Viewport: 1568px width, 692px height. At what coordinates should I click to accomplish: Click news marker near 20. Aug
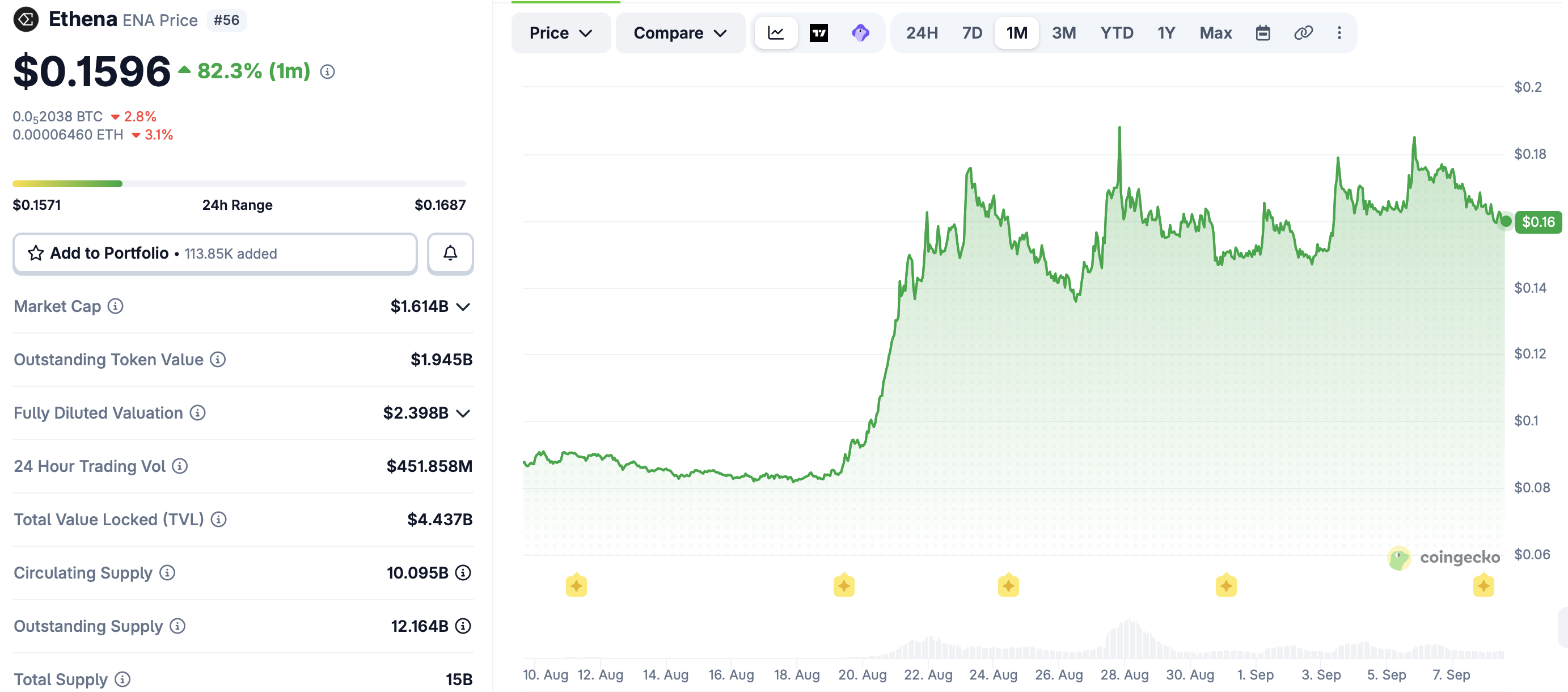(x=844, y=585)
